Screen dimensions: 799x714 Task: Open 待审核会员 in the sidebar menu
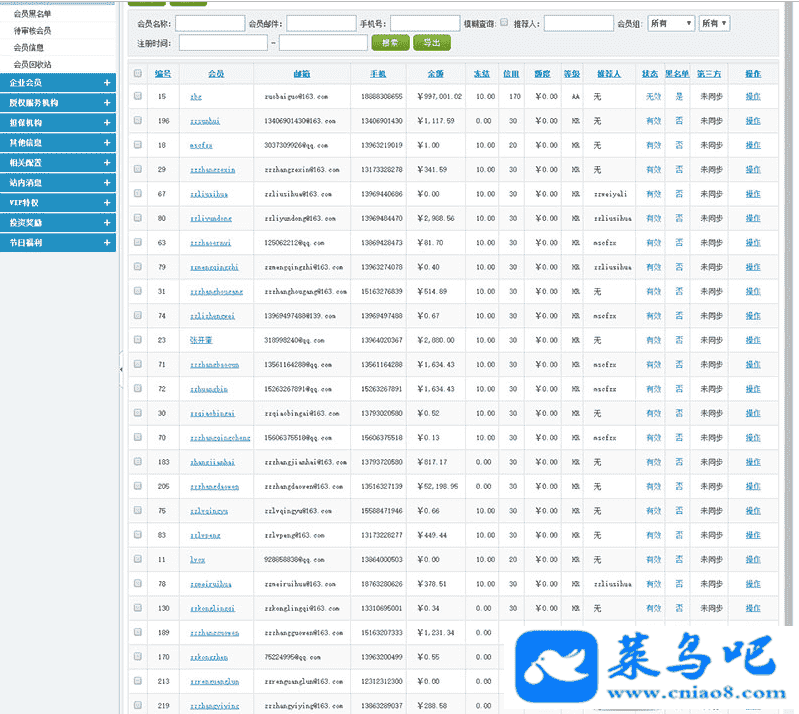click(32, 31)
